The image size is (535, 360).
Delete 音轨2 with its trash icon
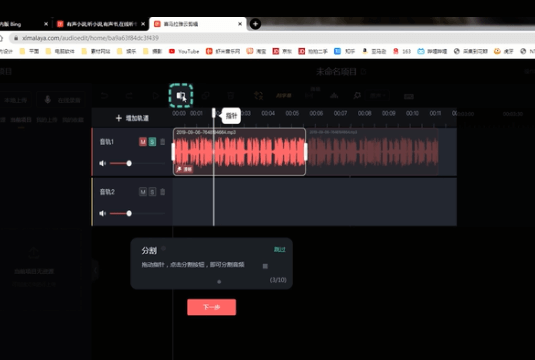pyautogui.click(x=162, y=192)
